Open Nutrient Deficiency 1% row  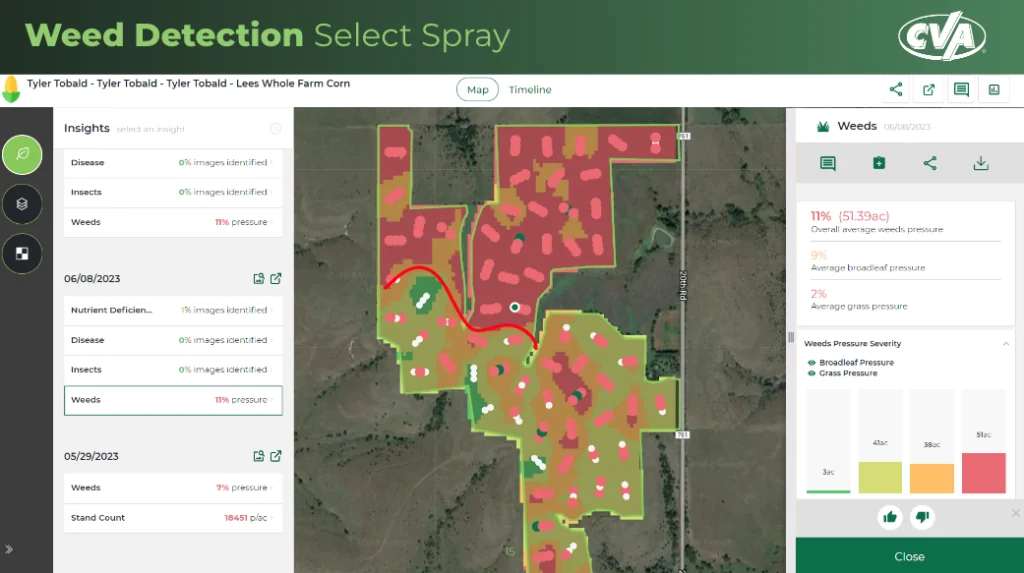coord(173,310)
